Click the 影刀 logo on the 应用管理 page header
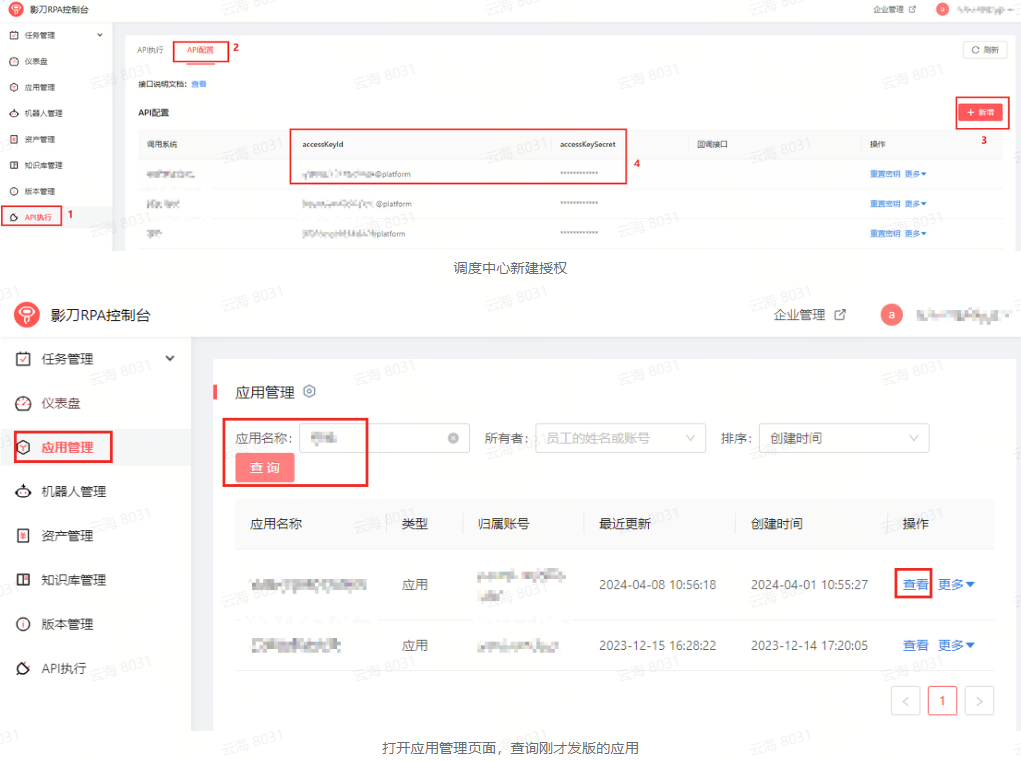Screen dimensions: 1021x761 (x=27, y=314)
